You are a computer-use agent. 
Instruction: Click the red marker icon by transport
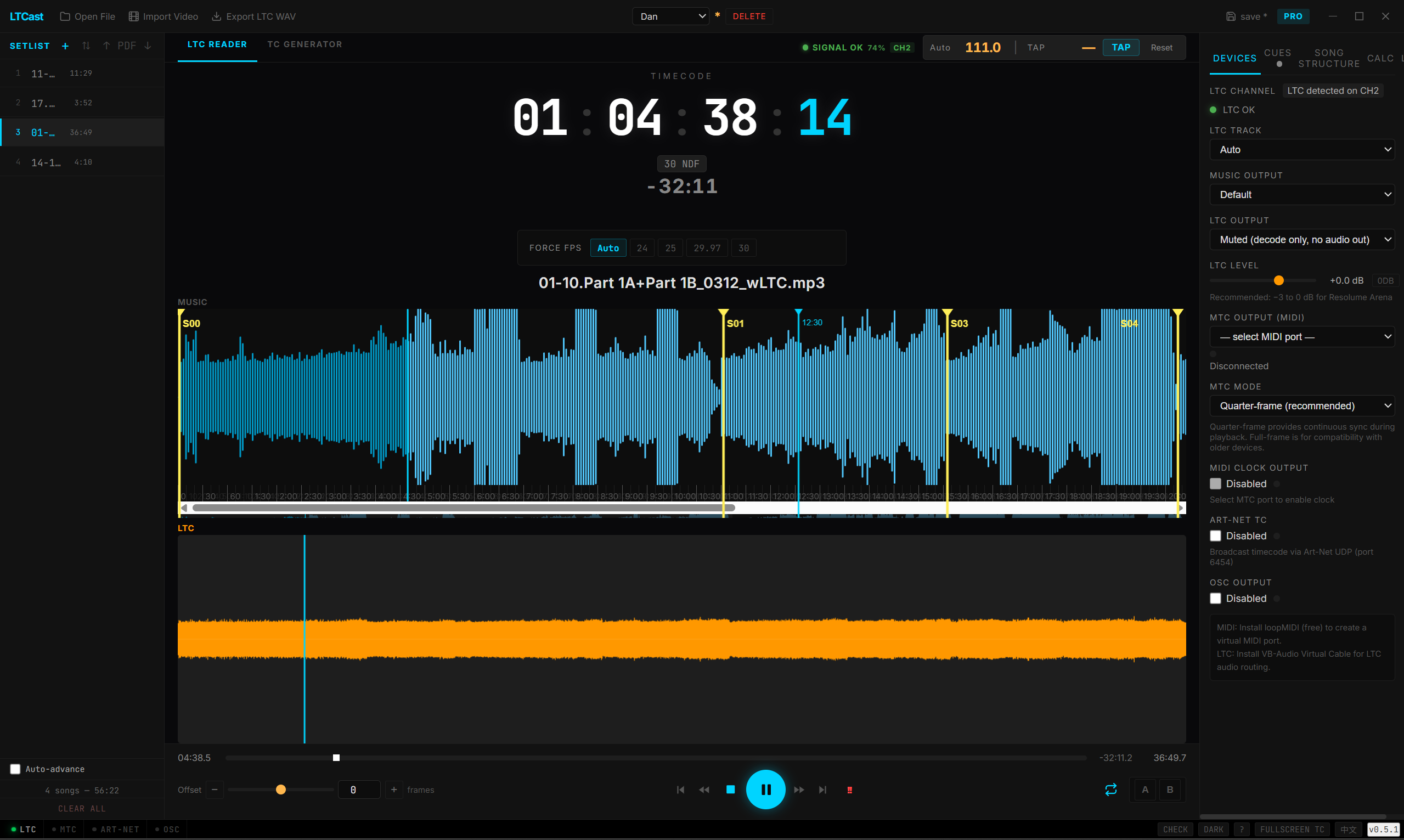[849, 790]
